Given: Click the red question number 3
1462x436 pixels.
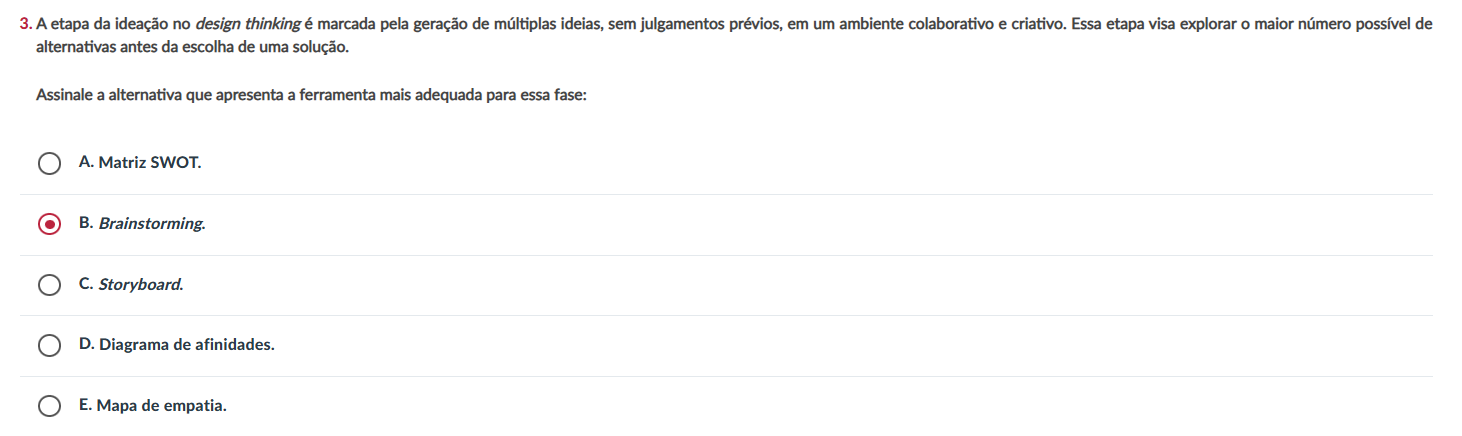Looking at the screenshot, I should pyautogui.click(x=25, y=24).
